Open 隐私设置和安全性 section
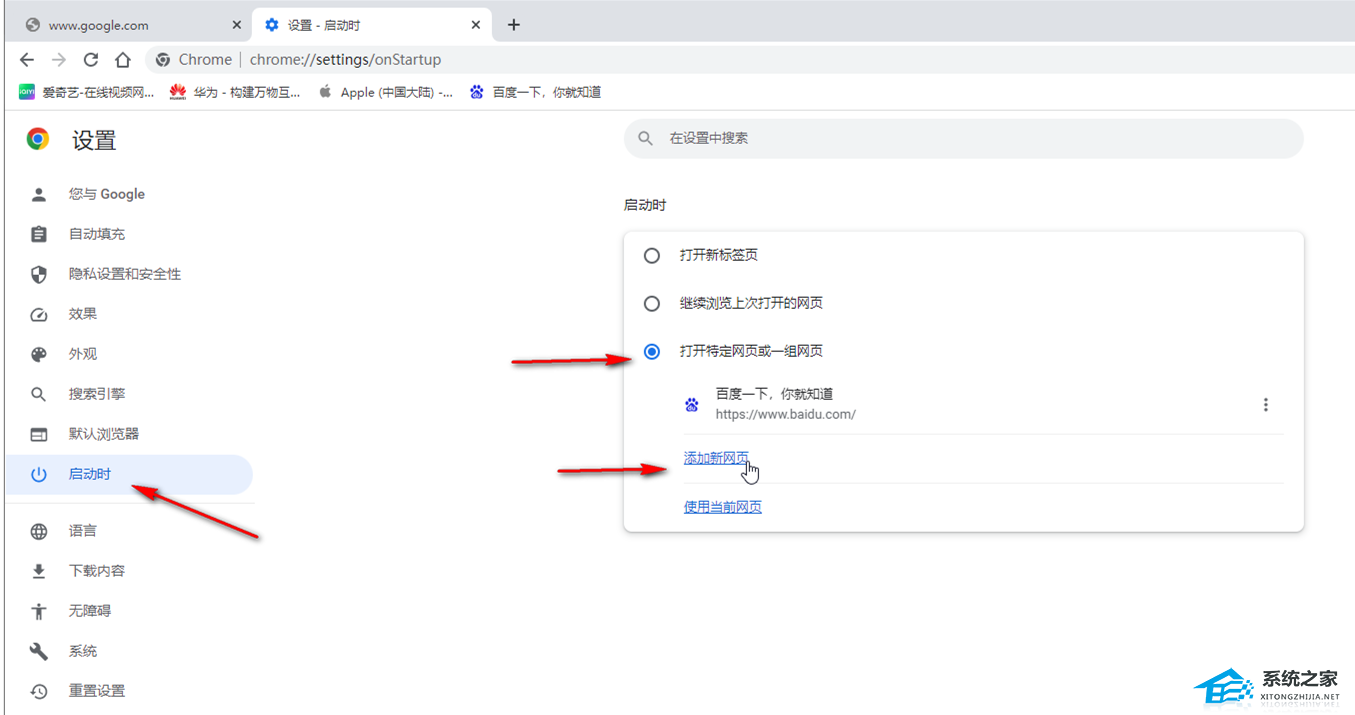Screen dimensions: 1355x715 point(125,274)
